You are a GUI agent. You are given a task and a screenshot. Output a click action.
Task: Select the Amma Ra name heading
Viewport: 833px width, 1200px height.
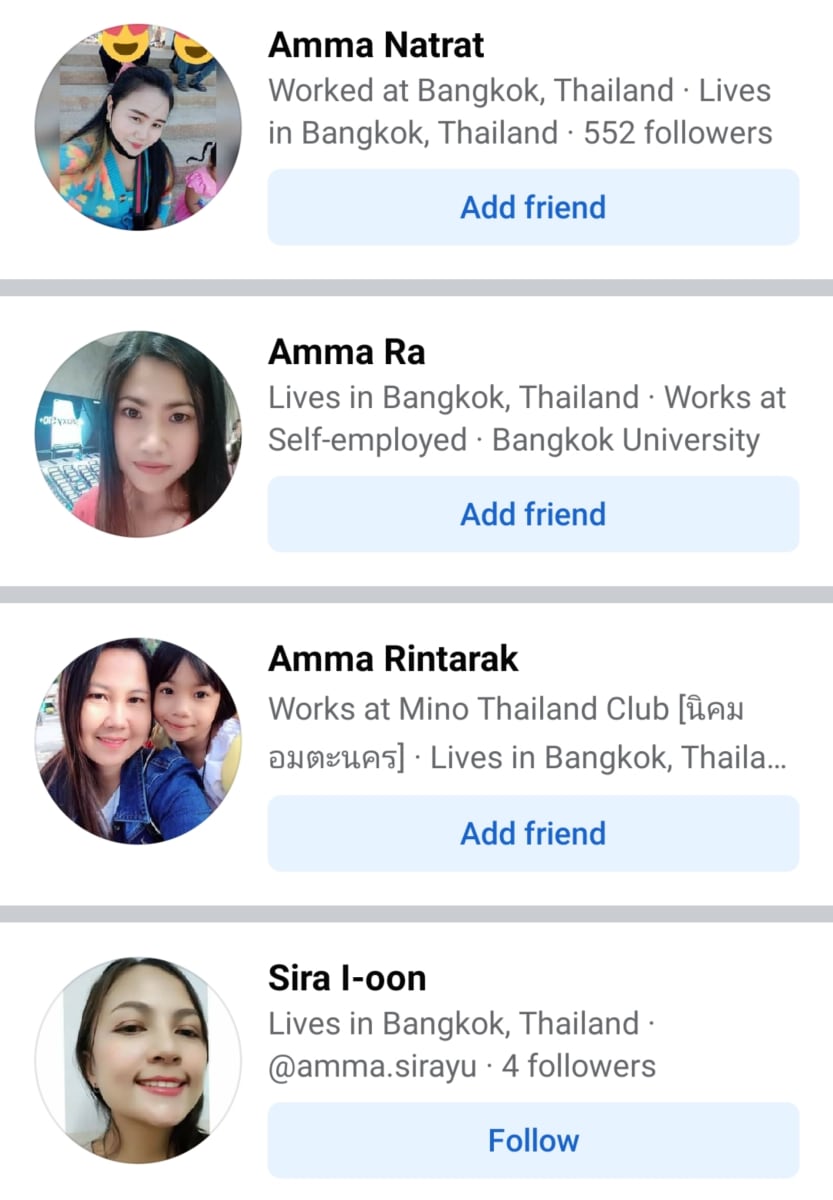point(347,352)
